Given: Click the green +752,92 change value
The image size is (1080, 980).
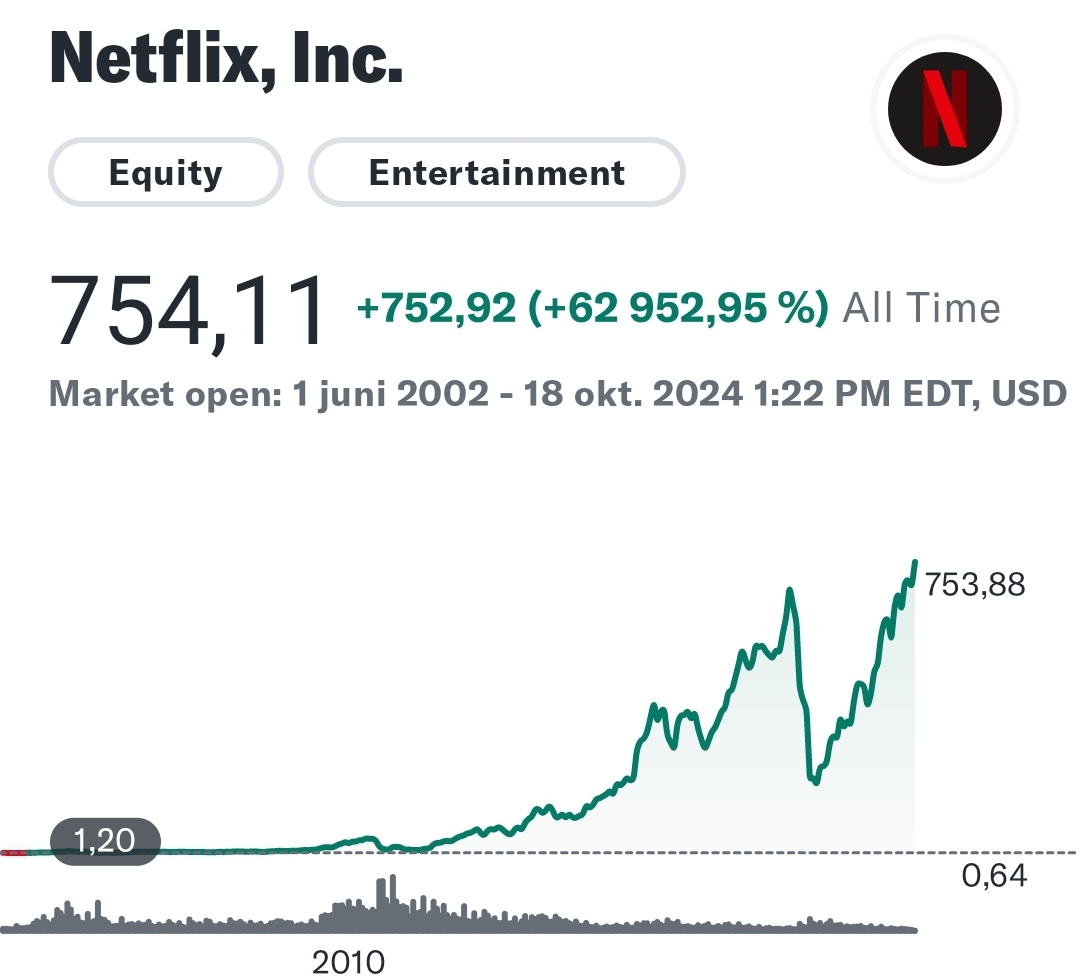Looking at the screenshot, I should click(436, 309).
